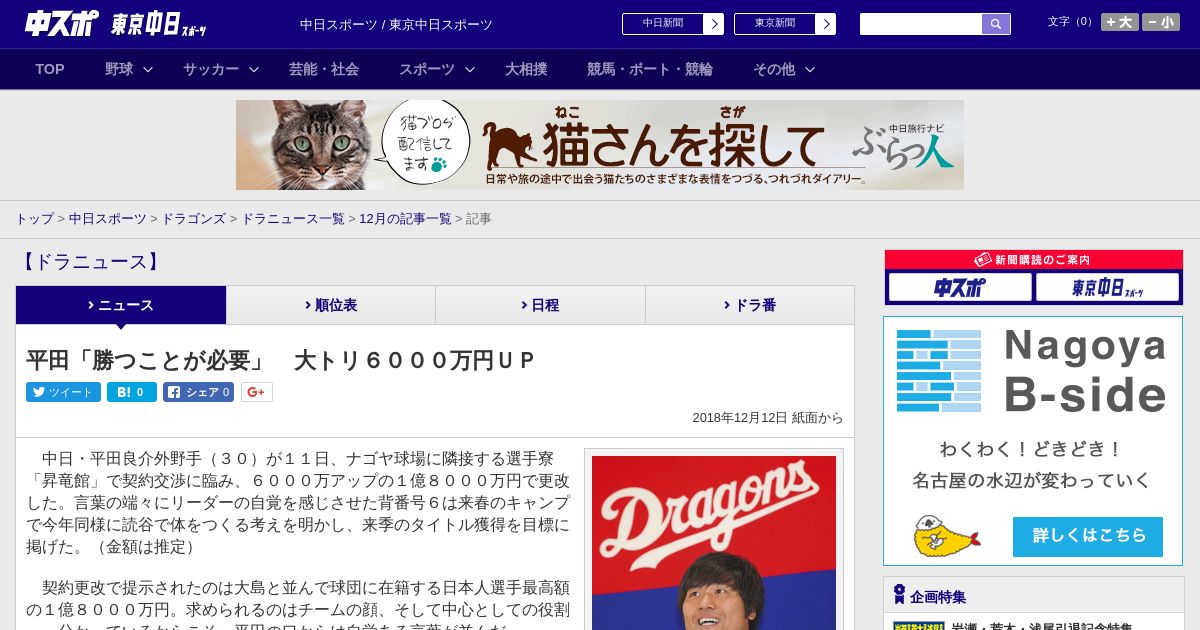Click the 東京中日スポーツ logo in the header

pos(159,24)
